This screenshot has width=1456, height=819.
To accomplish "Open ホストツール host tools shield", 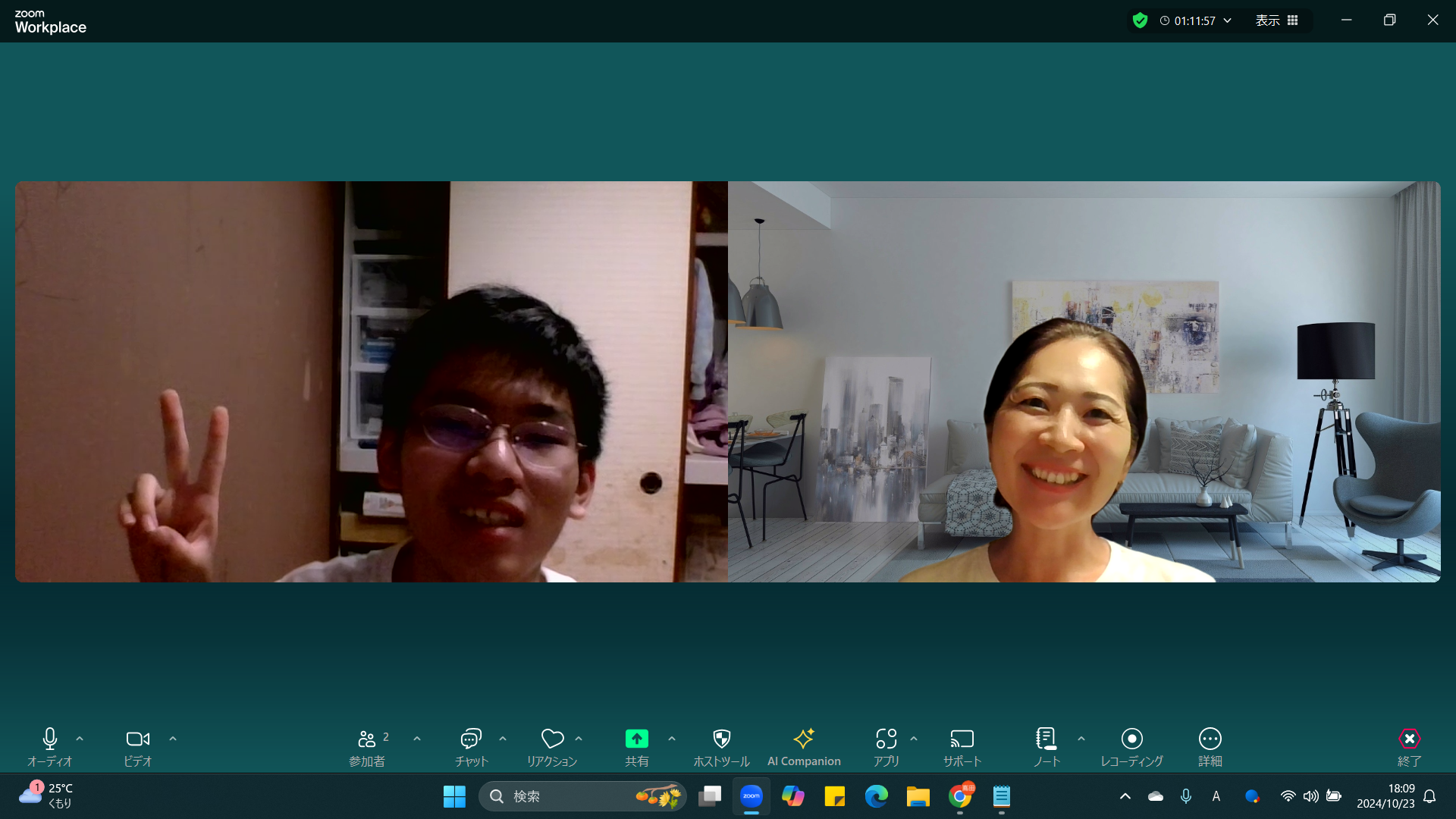I will (721, 747).
